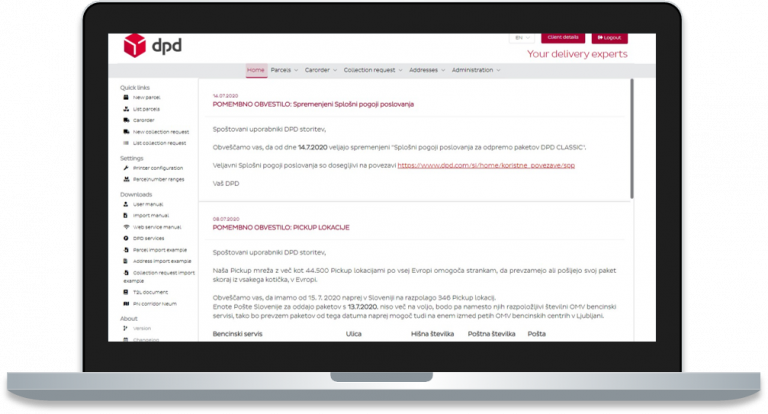Click the PN corridor Neum icon
The height and width of the screenshot is (414, 768).
tap(126, 304)
